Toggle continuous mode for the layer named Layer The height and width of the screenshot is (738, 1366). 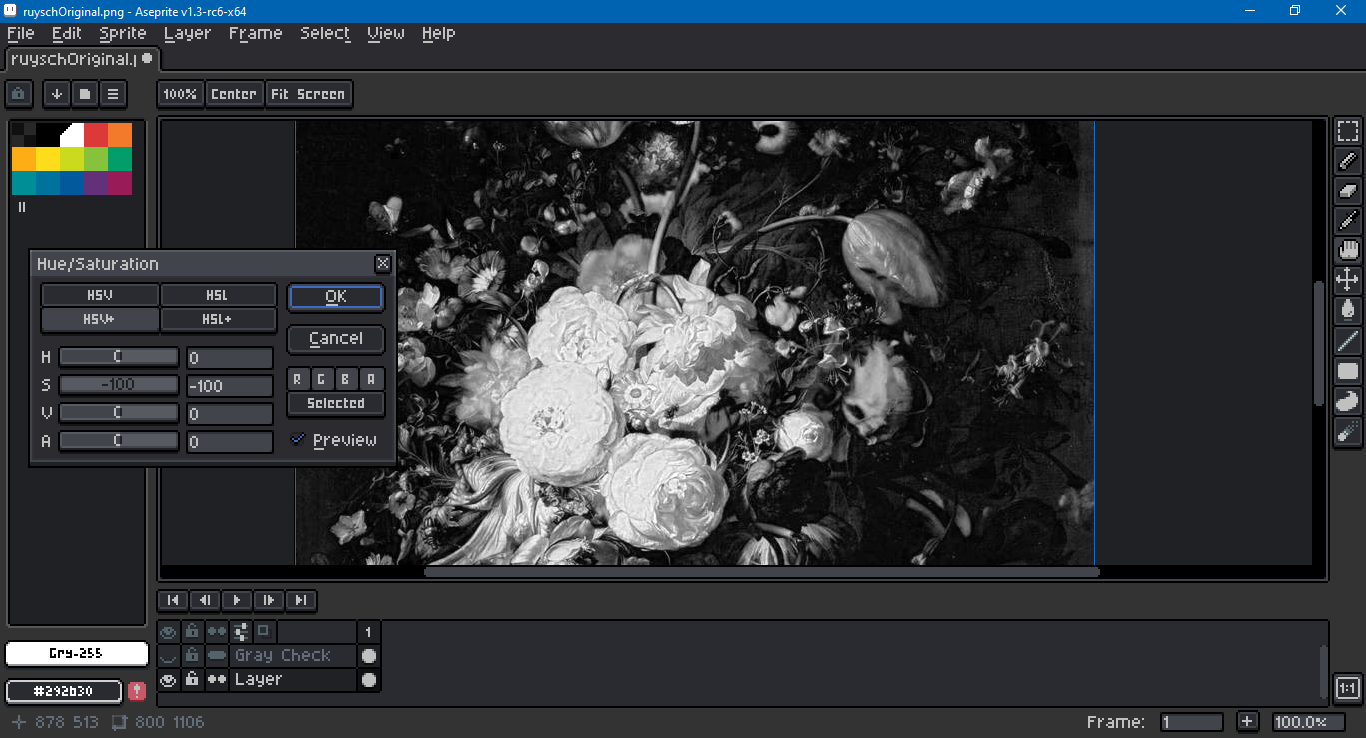click(217, 679)
